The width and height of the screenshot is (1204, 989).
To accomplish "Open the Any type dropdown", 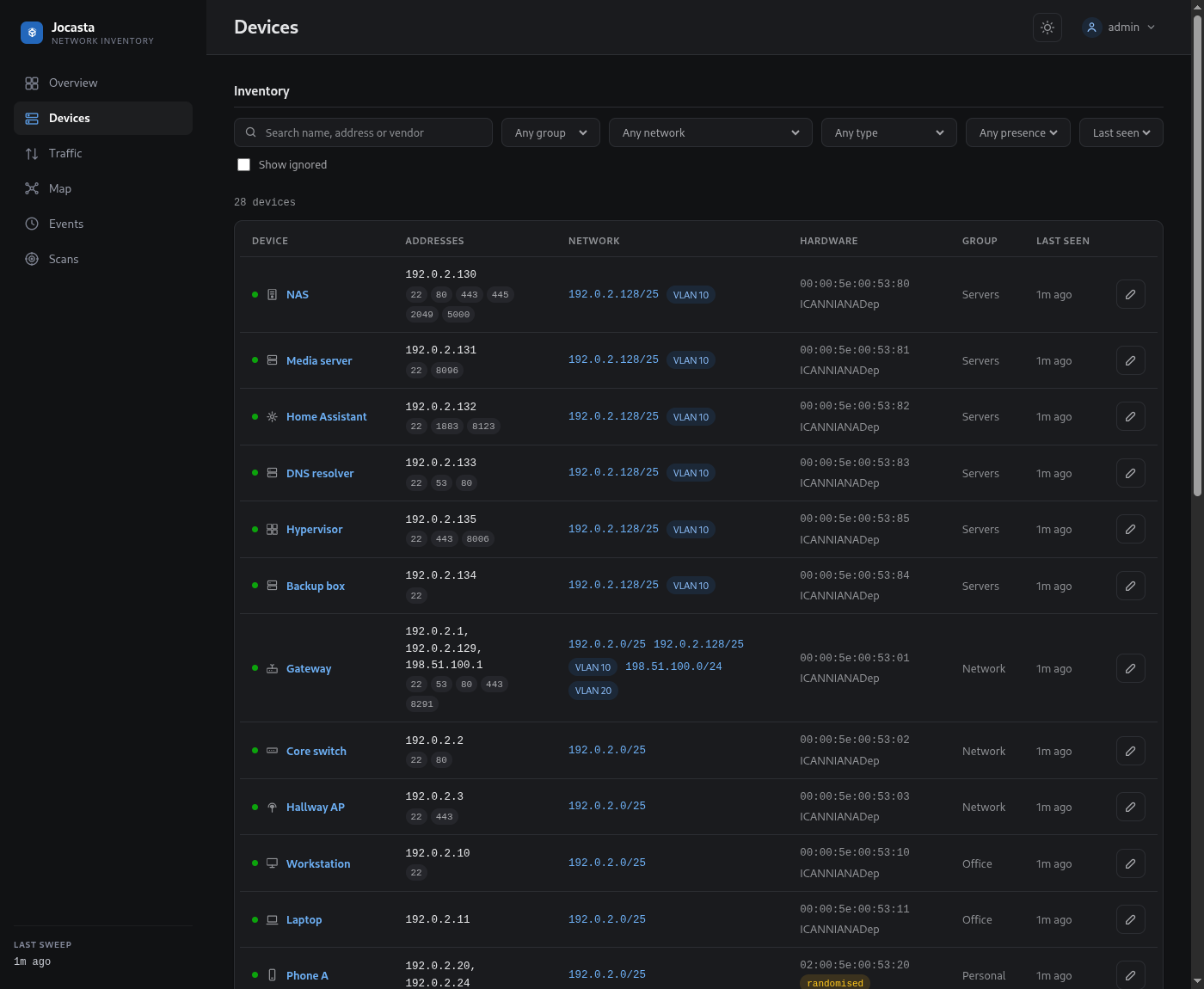I will (x=889, y=132).
